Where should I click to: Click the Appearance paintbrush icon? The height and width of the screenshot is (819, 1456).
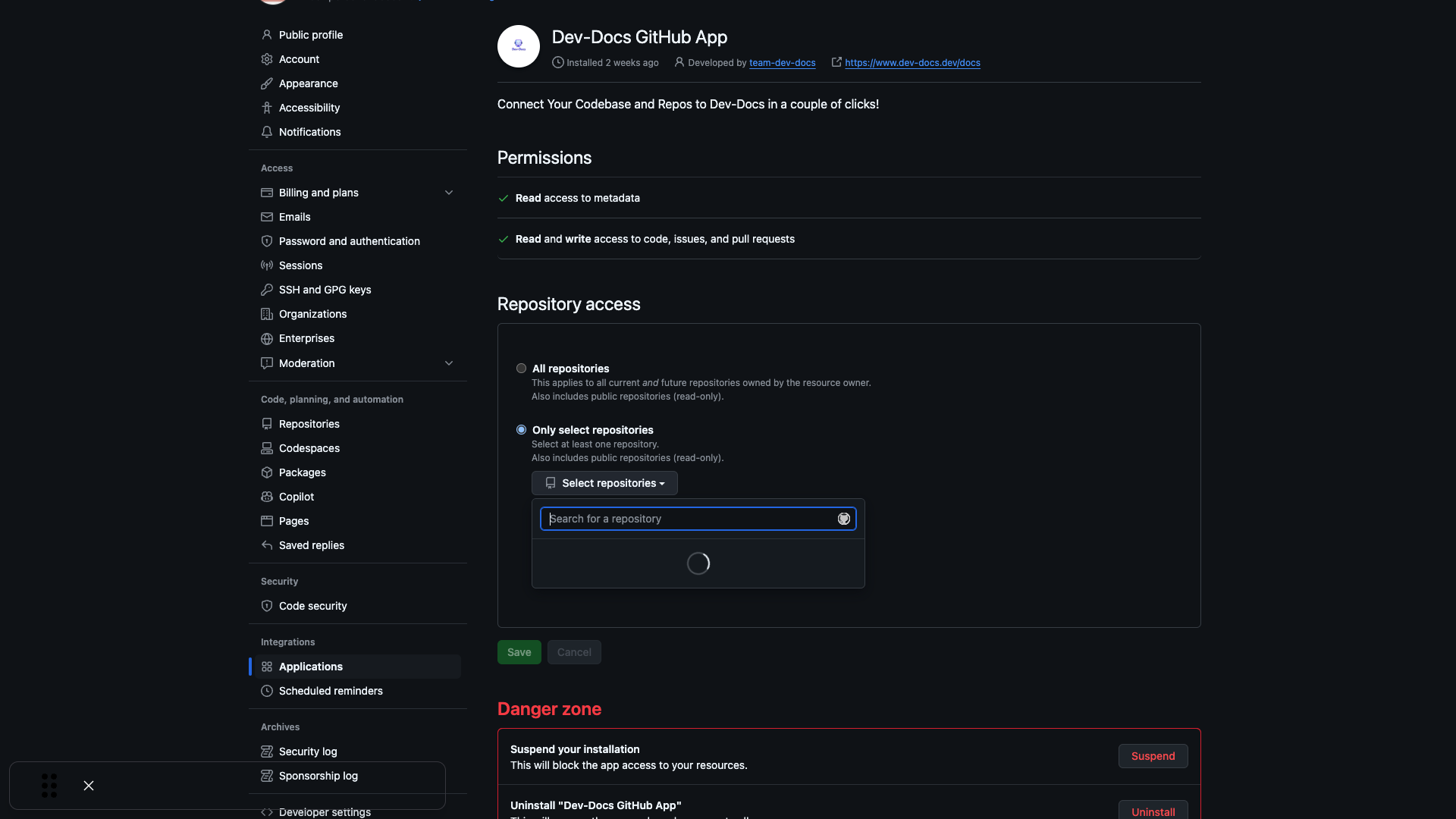point(267,83)
